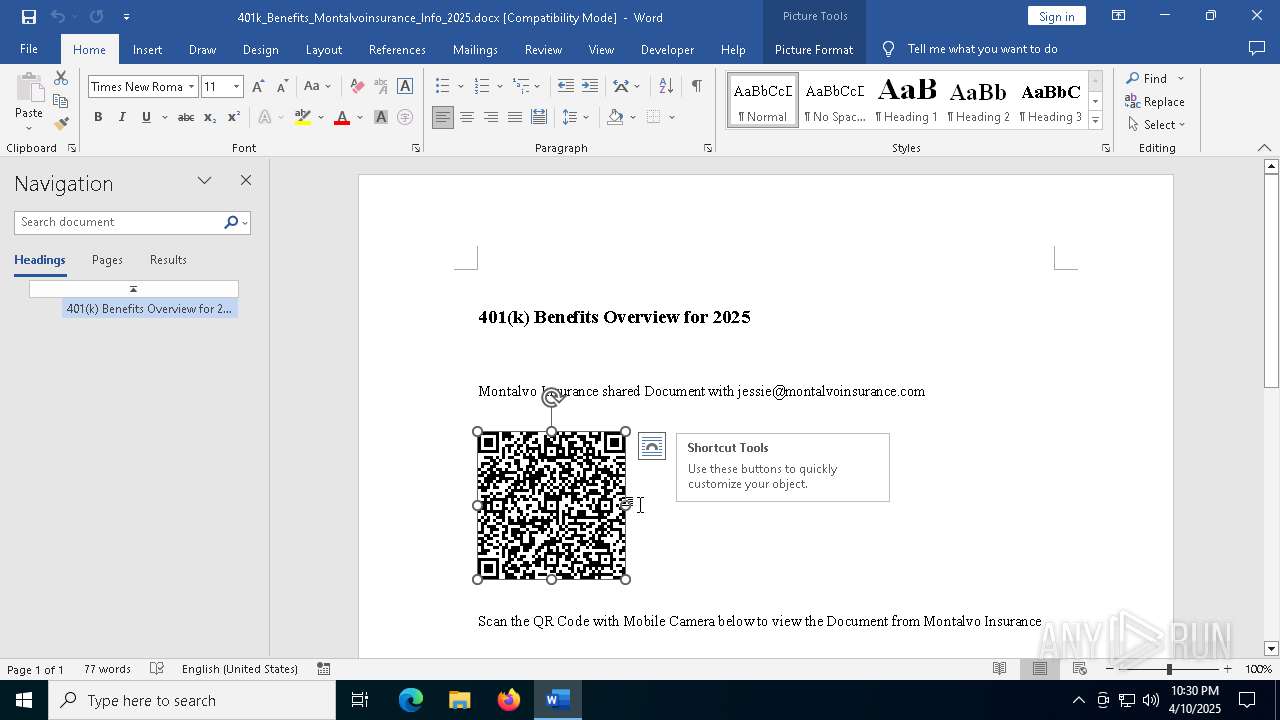The height and width of the screenshot is (720, 1280).
Task: Open the font name dropdown
Action: pos(191,87)
